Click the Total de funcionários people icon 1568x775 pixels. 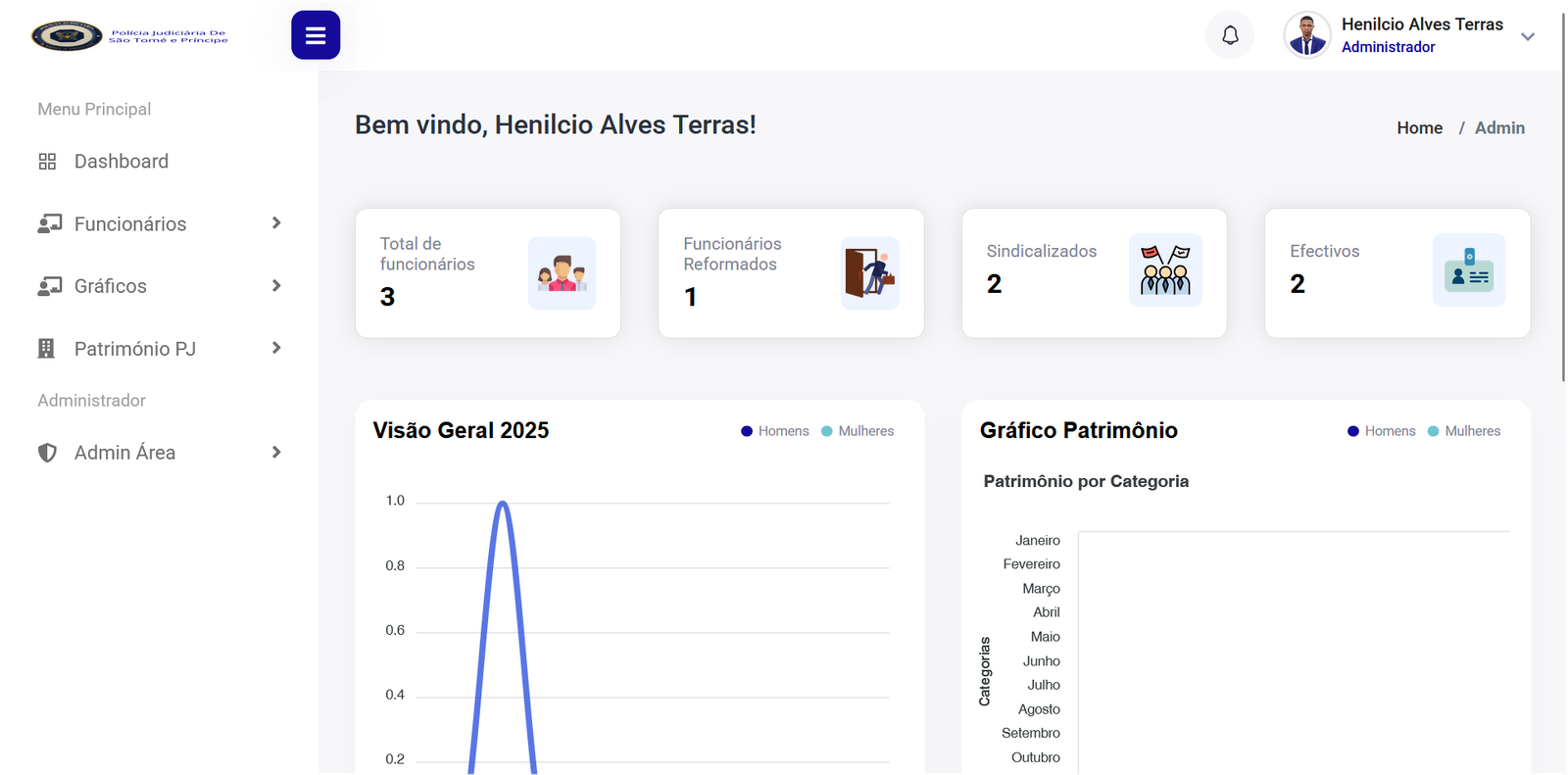562,273
